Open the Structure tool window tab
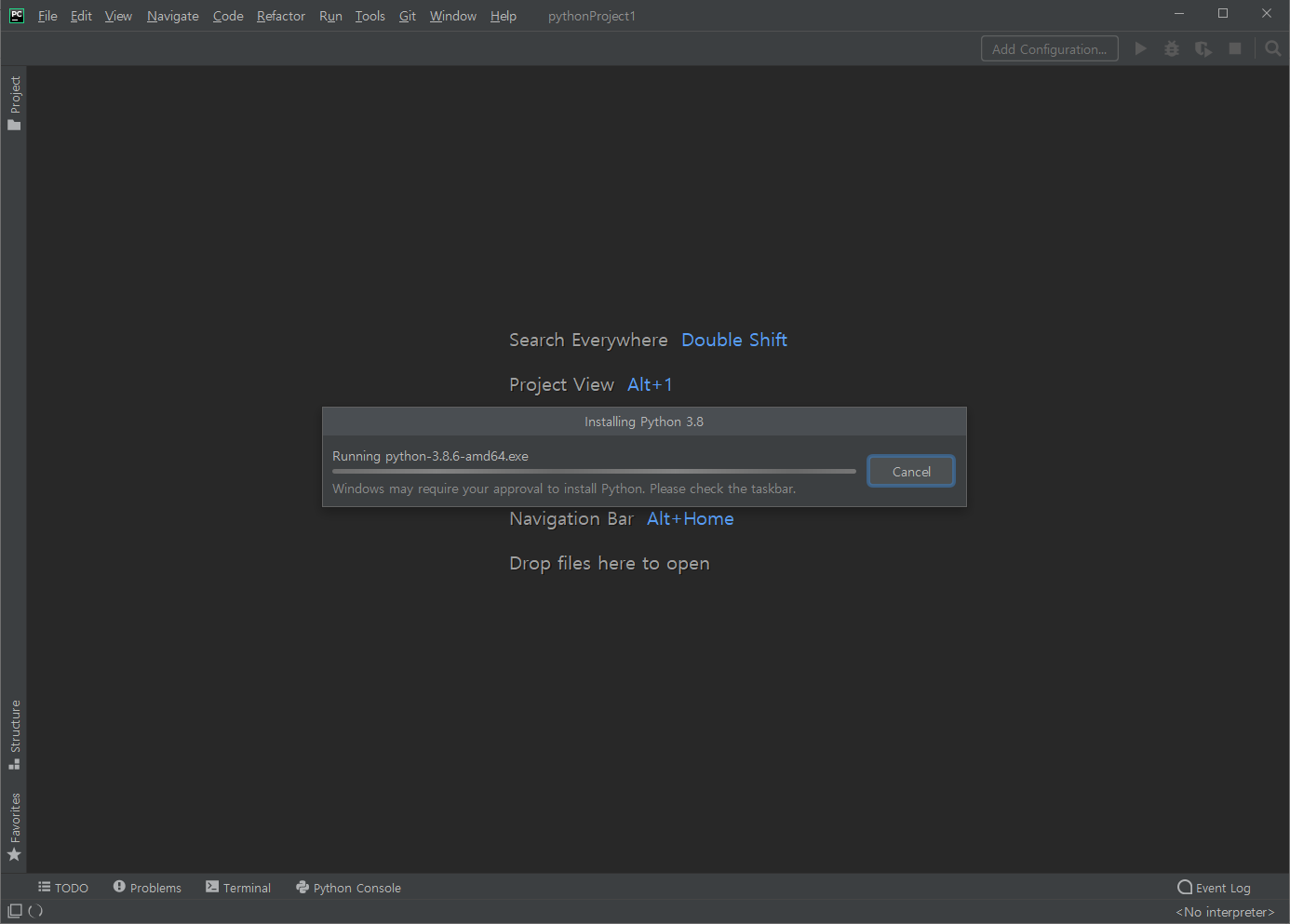The width and height of the screenshot is (1290, 924). (x=15, y=734)
